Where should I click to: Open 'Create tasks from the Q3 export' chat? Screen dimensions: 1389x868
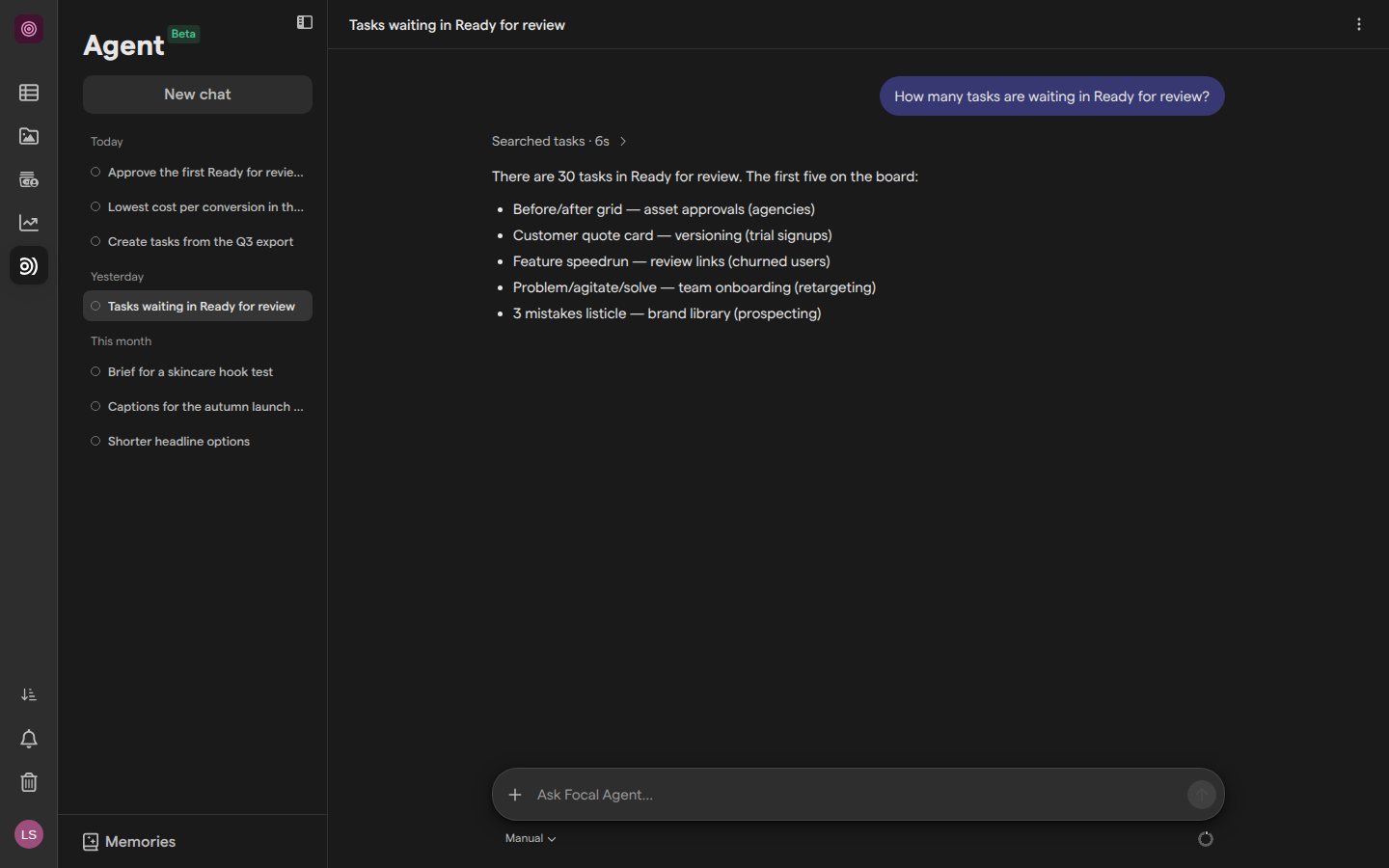tap(198, 242)
